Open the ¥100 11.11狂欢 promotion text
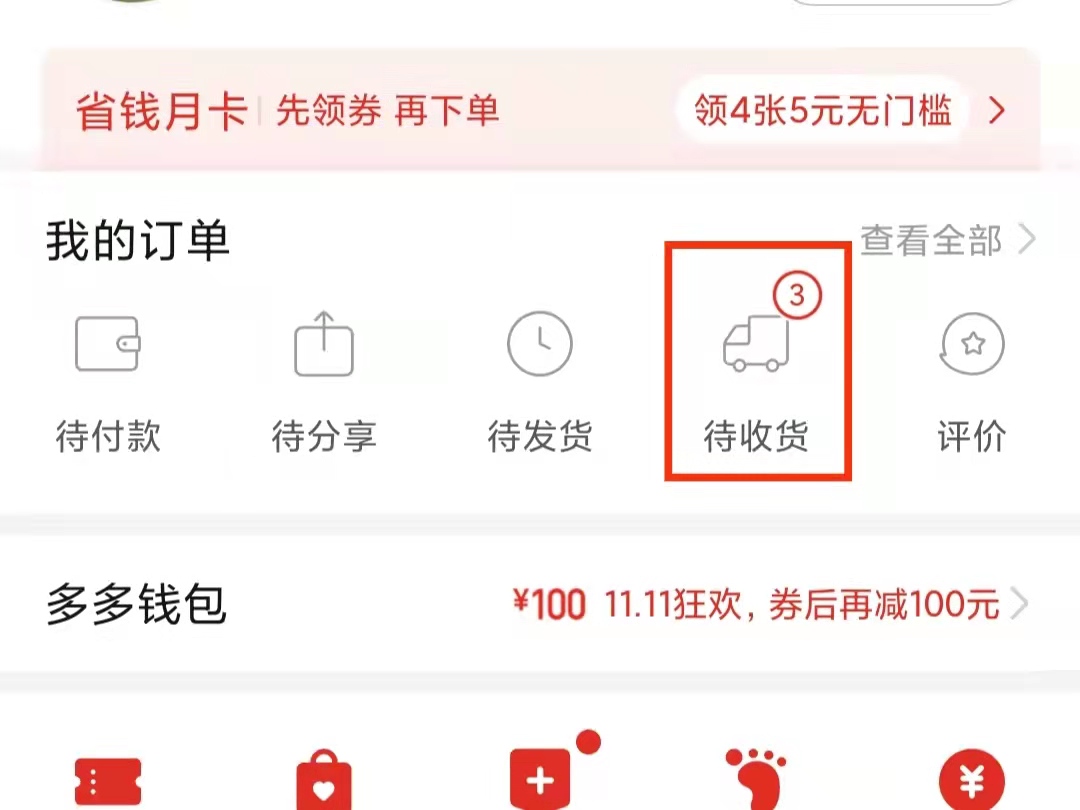The height and width of the screenshot is (810, 1080). (x=756, y=604)
